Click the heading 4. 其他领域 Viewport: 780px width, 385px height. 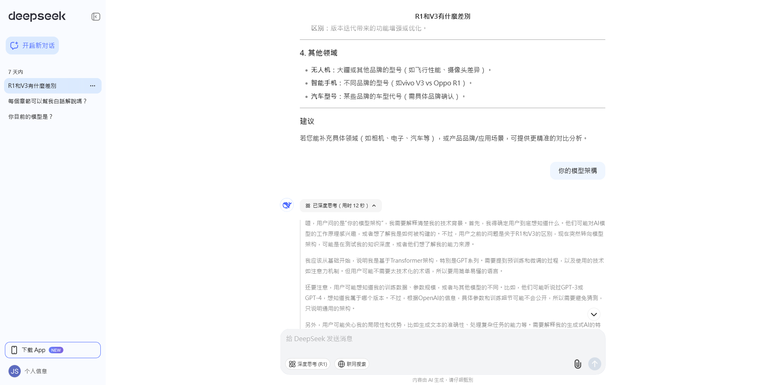click(x=318, y=53)
